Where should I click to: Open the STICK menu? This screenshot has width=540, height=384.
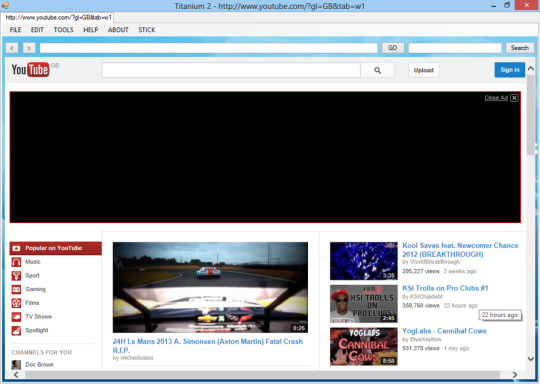pos(147,30)
